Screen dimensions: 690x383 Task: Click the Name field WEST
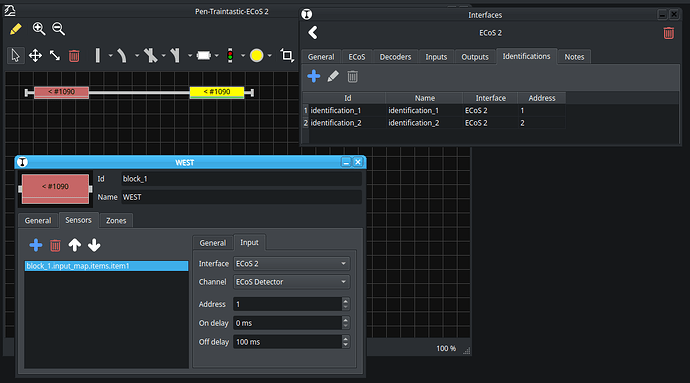(242, 197)
